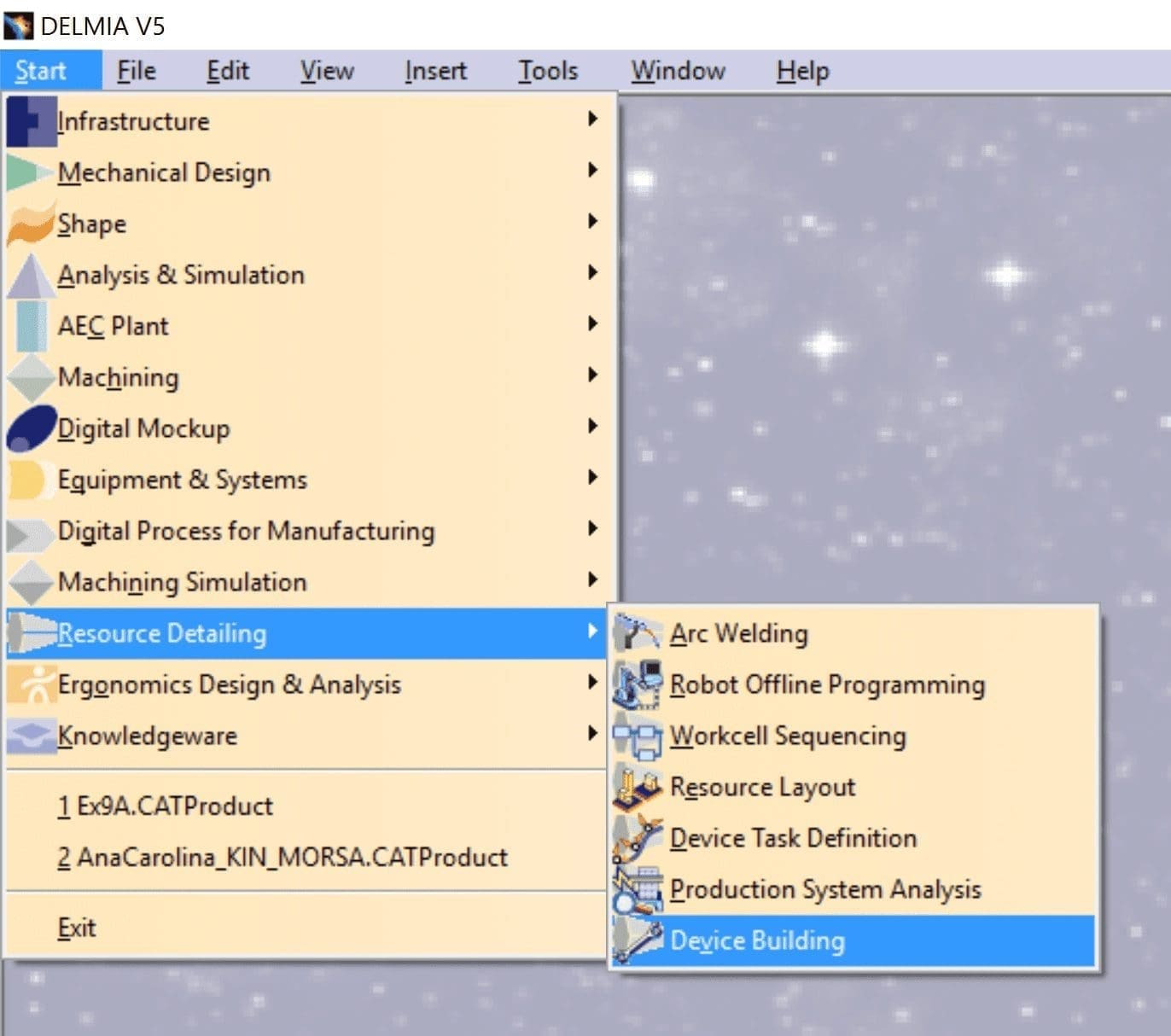Screen dimensions: 1171x1036
Task: Click the Digital Mockup blue ellipse icon
Action: 31,428
